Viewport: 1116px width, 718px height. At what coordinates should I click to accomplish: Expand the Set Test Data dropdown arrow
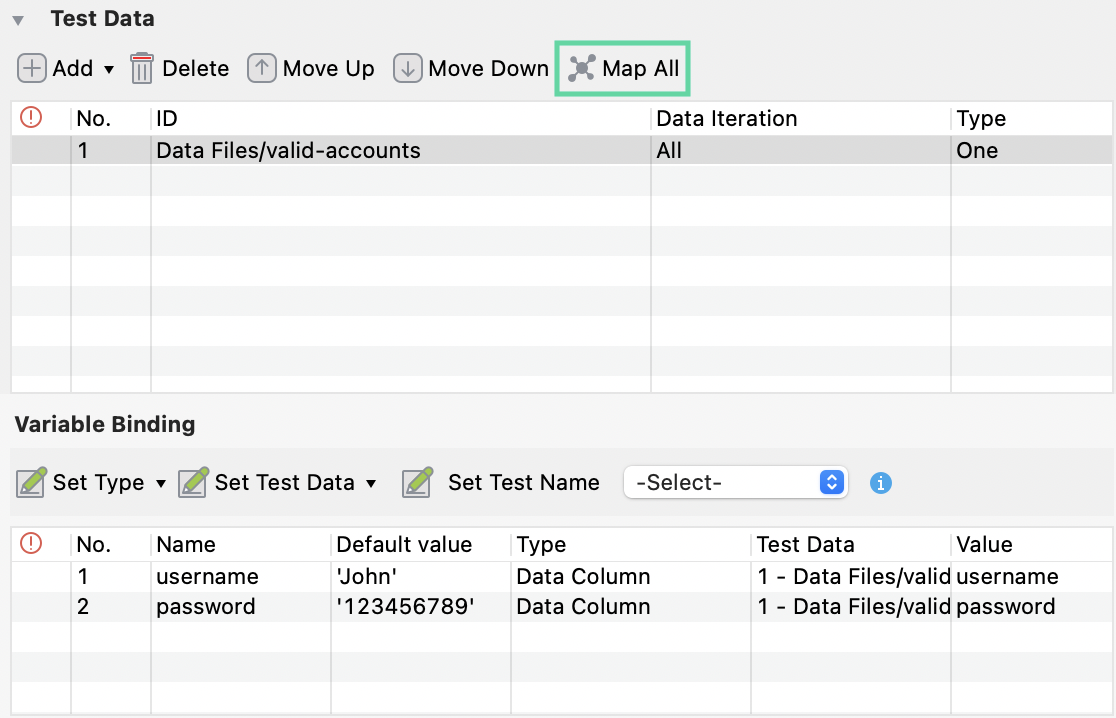(371, 483)
